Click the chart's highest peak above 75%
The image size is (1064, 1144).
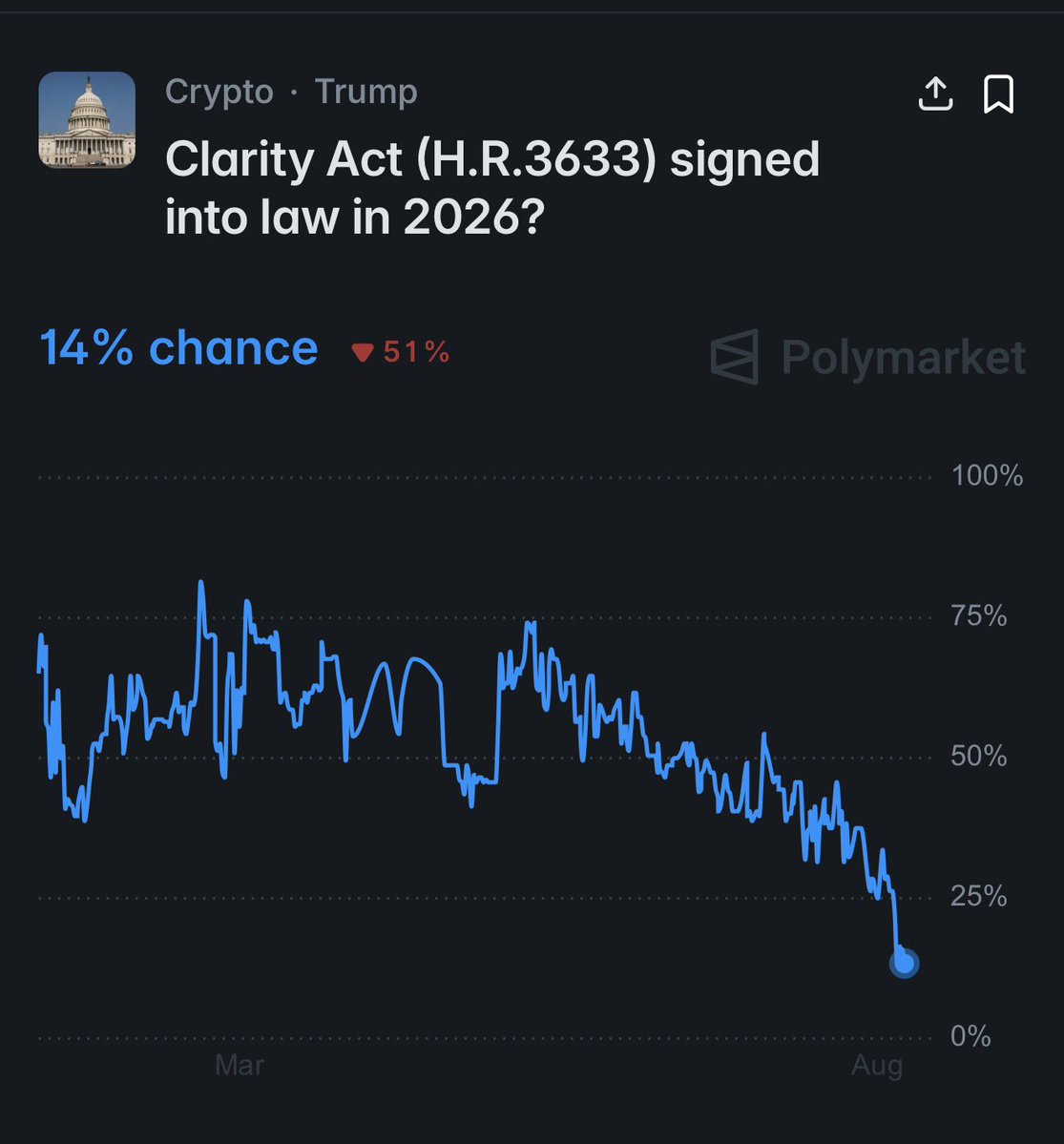[200, 583]
